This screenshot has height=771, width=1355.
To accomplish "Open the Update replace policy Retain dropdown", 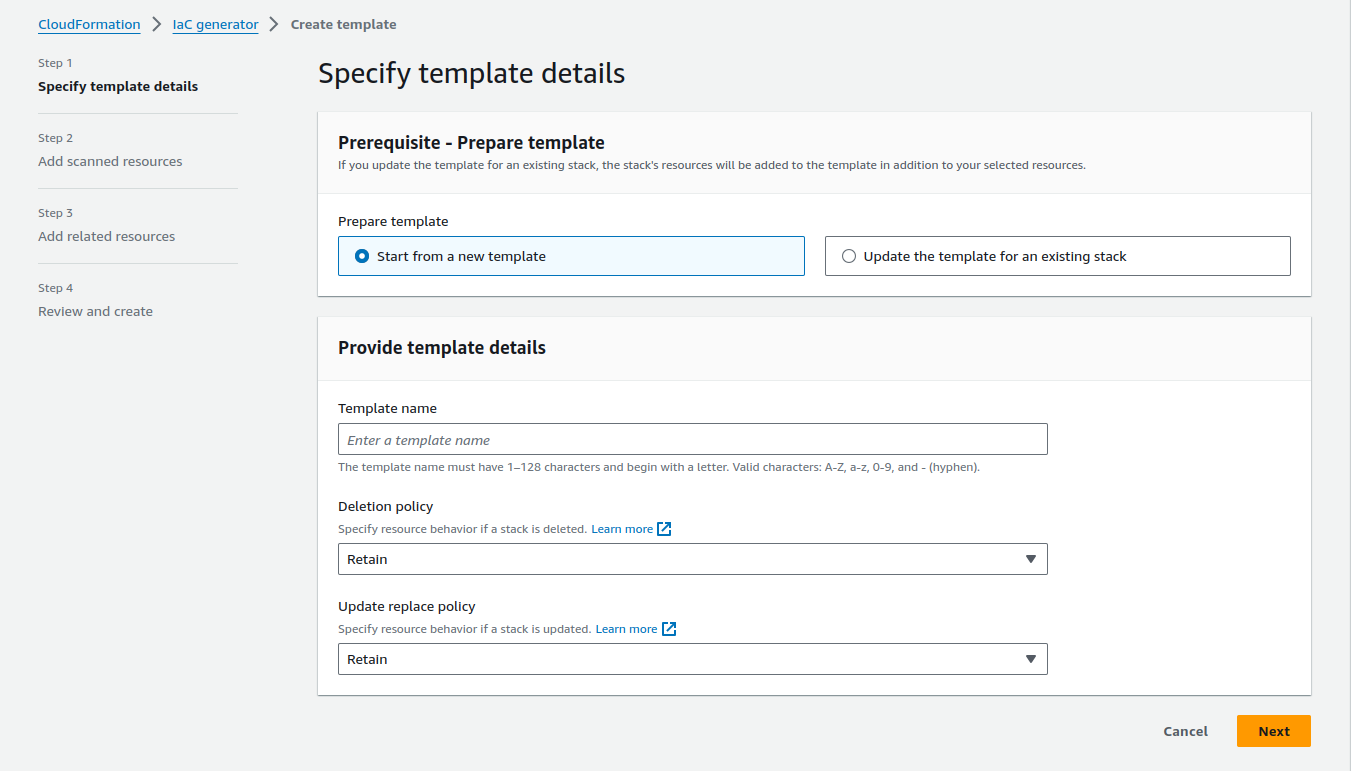I will coord(692,659).
